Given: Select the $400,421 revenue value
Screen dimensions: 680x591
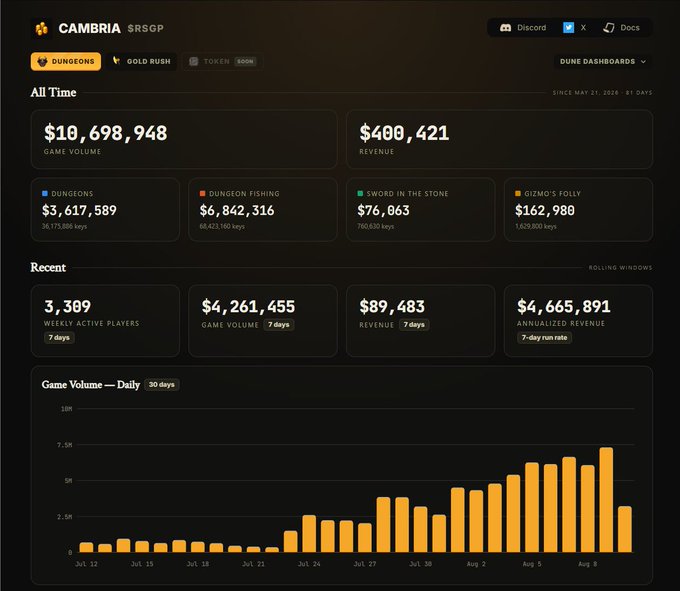Looking at the screenshot, I should pyautogui.click(x=404, y=133).
